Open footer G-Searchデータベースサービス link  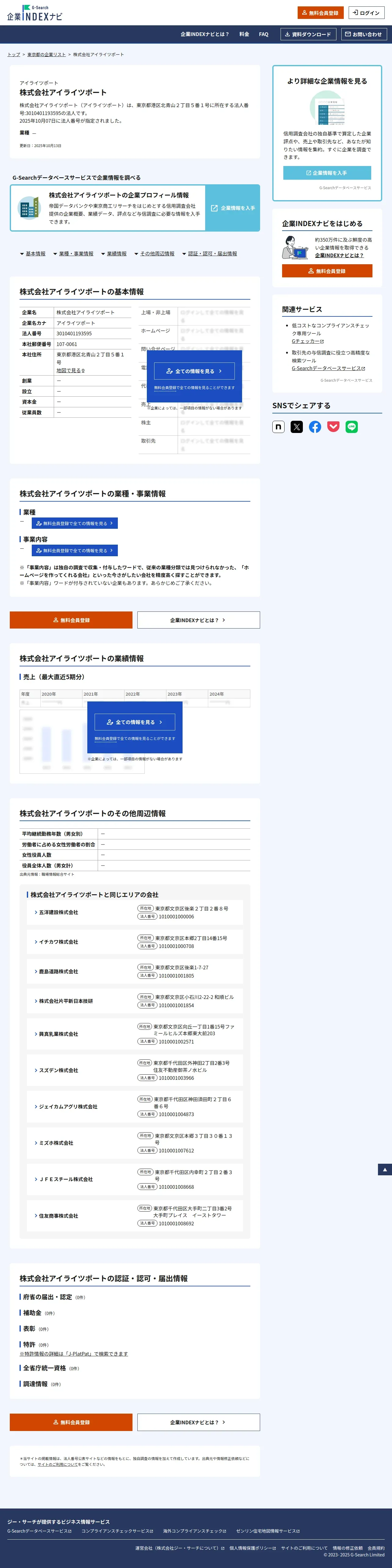click(x=40, y=1531)
